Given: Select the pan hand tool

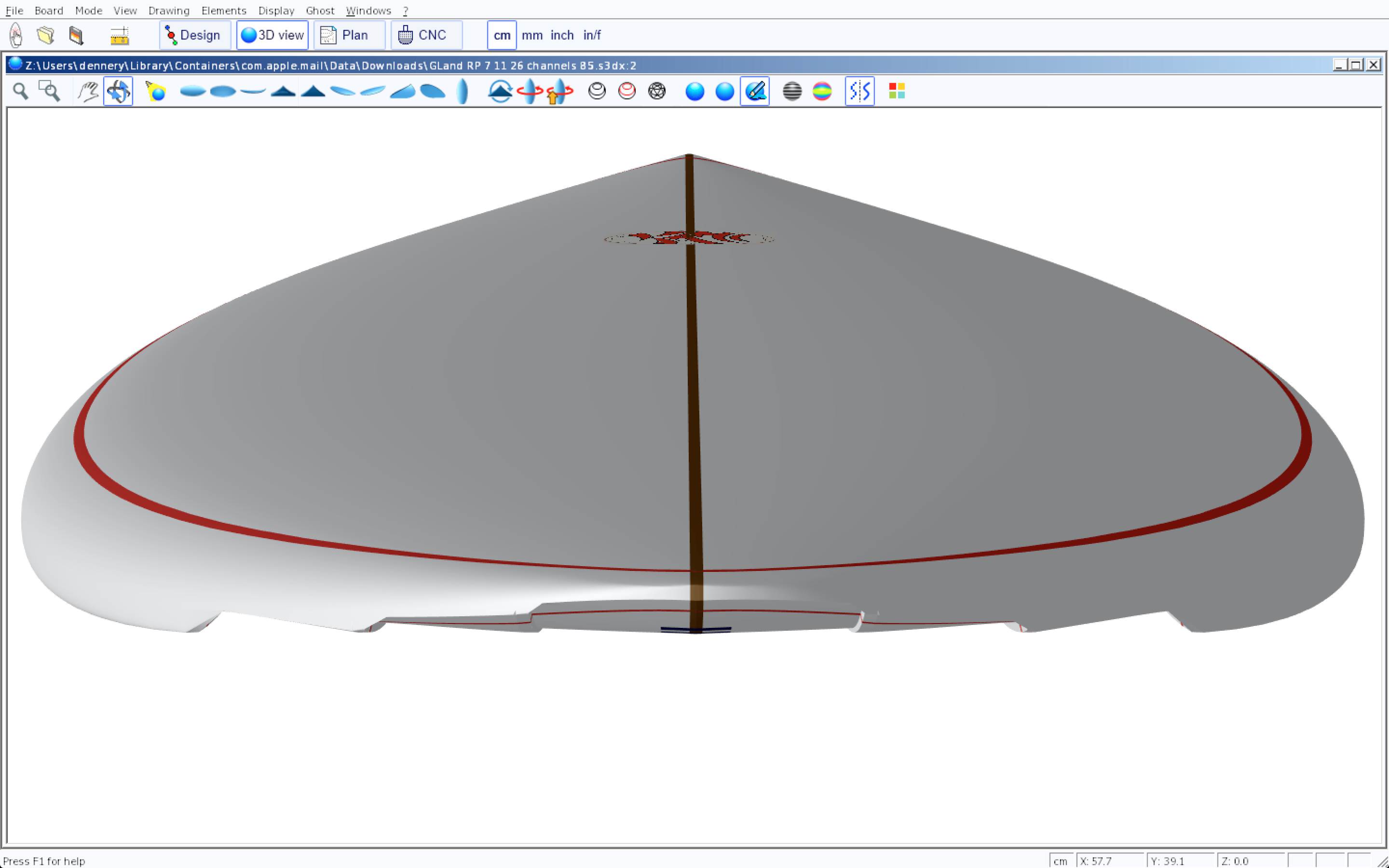Looking at the screenshot, I should pos(88,91).
